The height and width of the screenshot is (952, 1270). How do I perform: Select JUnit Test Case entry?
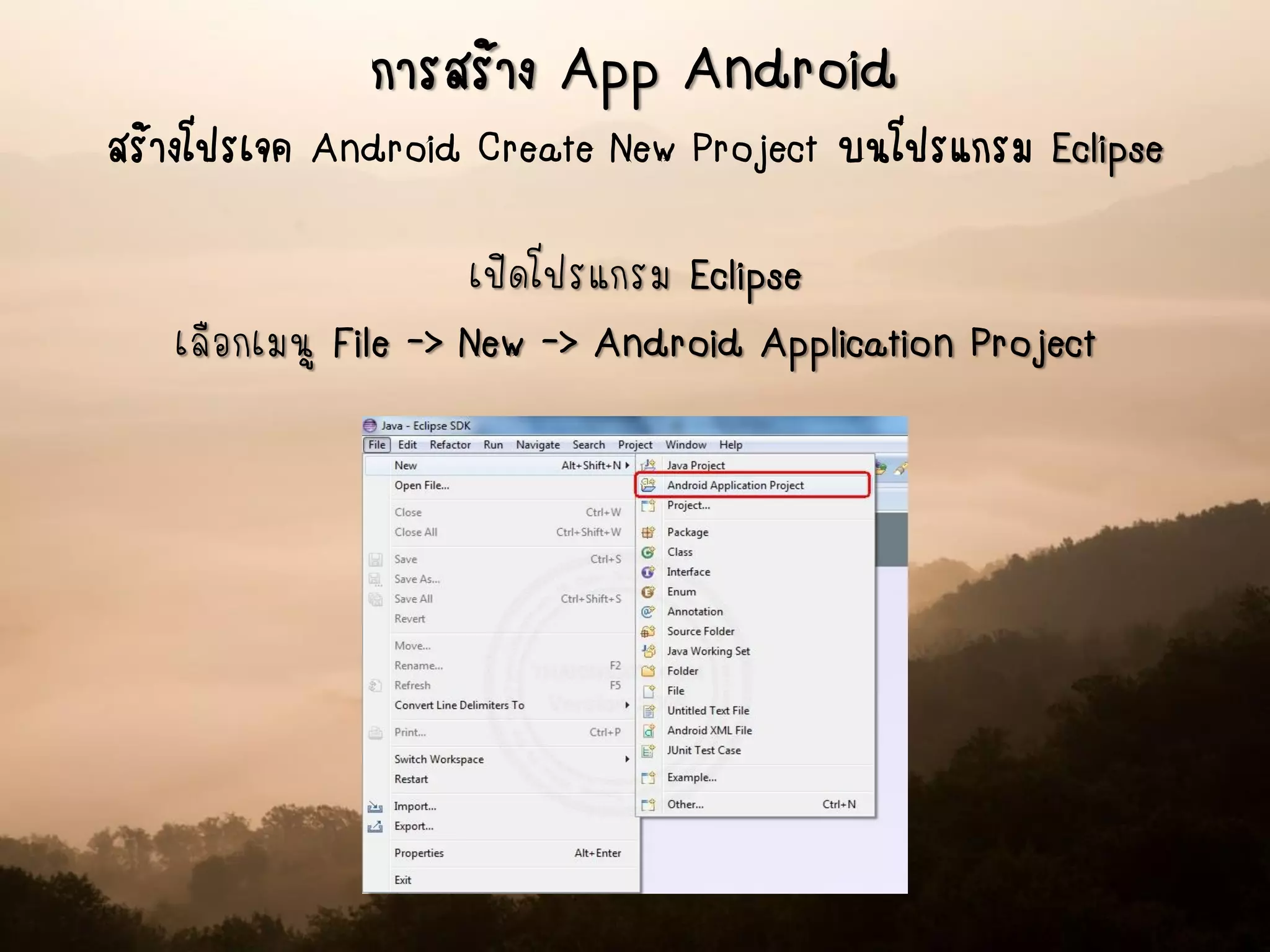tap(755, 750)
